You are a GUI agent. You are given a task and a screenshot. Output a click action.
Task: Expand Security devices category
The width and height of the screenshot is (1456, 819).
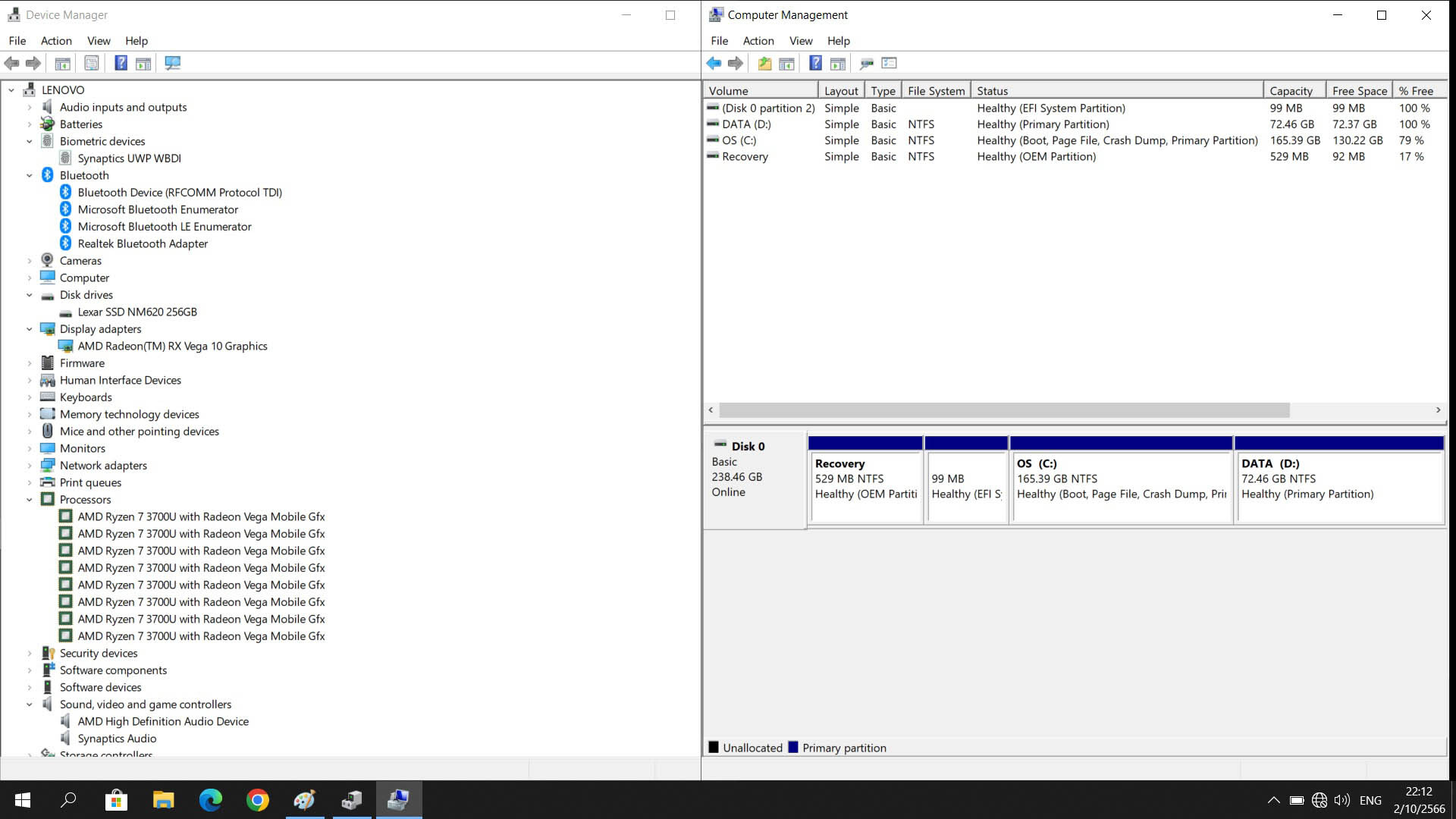point(30,654)
